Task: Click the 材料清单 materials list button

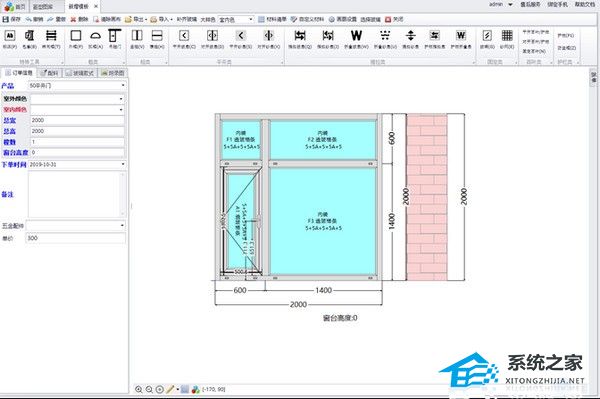Action: click(x=272, y=19)
